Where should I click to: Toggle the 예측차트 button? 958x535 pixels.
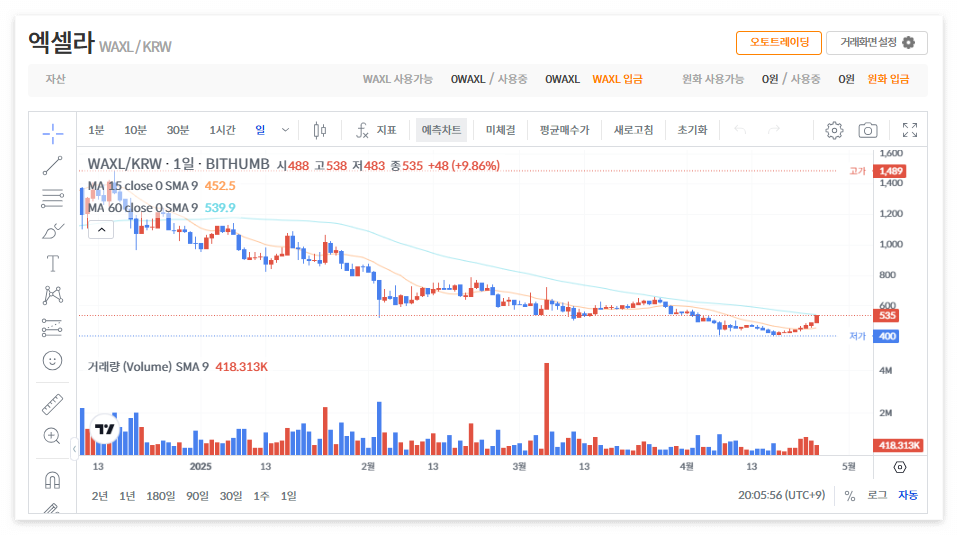click(441, 130)
